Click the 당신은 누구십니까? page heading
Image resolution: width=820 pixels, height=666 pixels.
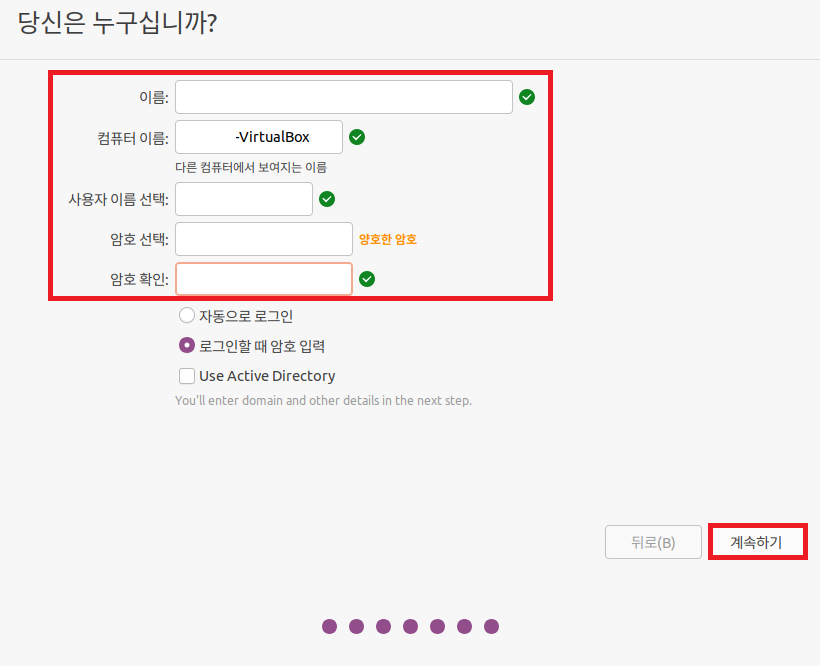click(117, 23)
